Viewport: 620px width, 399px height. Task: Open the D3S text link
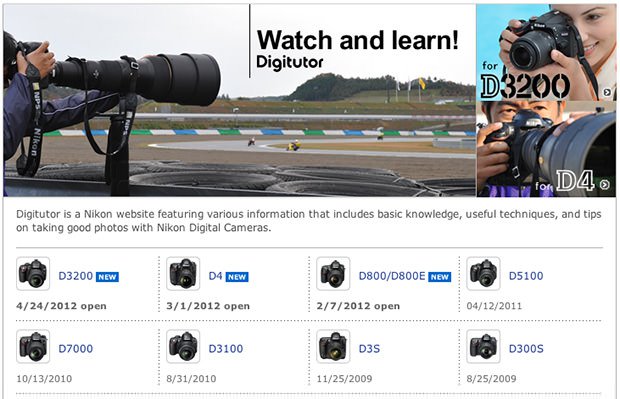pyautogui.click(x=369, y=348)
